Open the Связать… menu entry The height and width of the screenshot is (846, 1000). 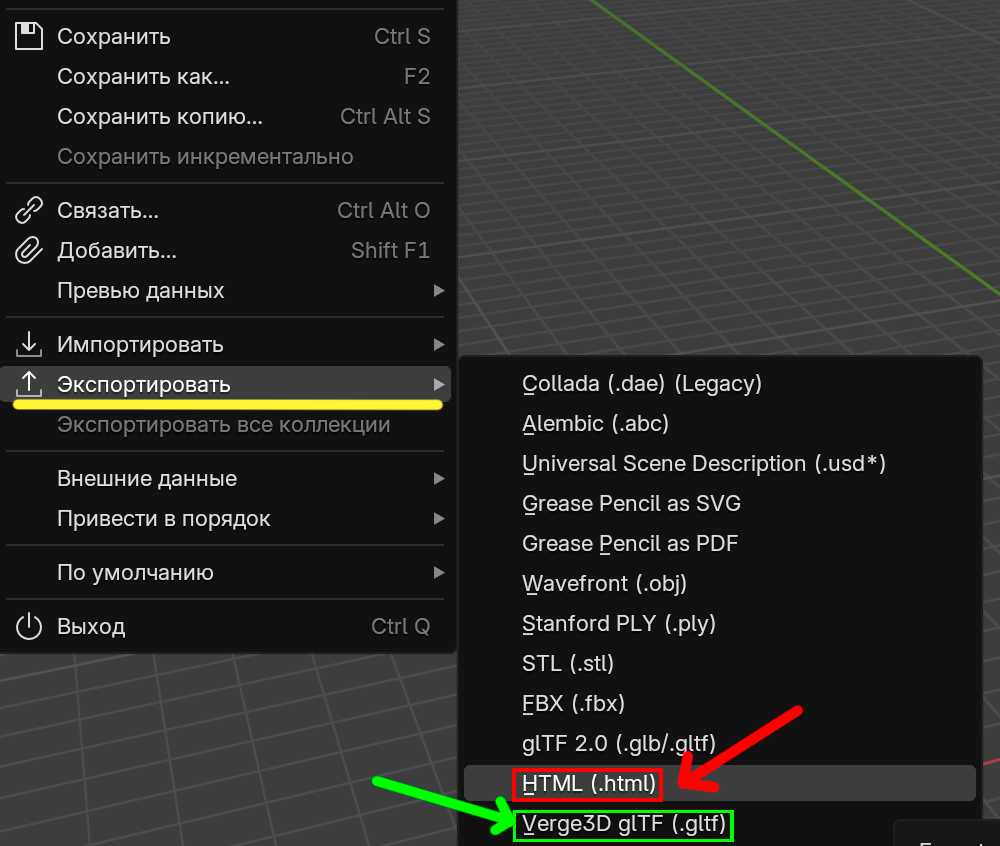point(224,210)
